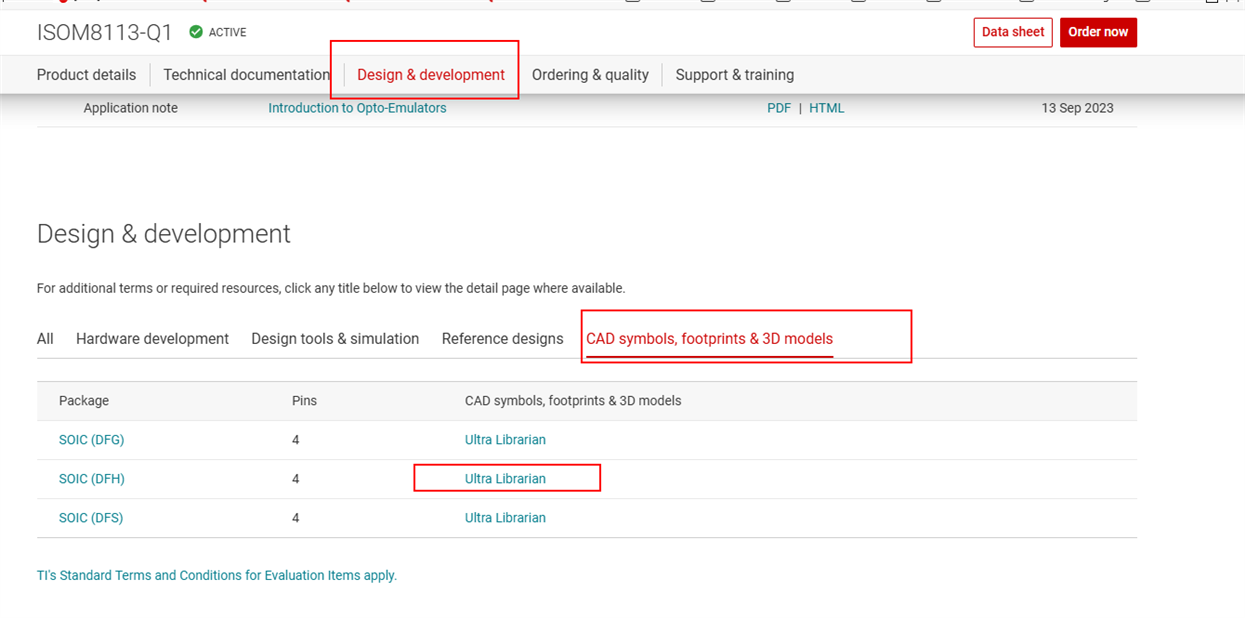The height and width of the screenshot is (618, 1245).
Task: Open Ordering & quality tab
Action: pyautogui.click(x=590, y=75)
